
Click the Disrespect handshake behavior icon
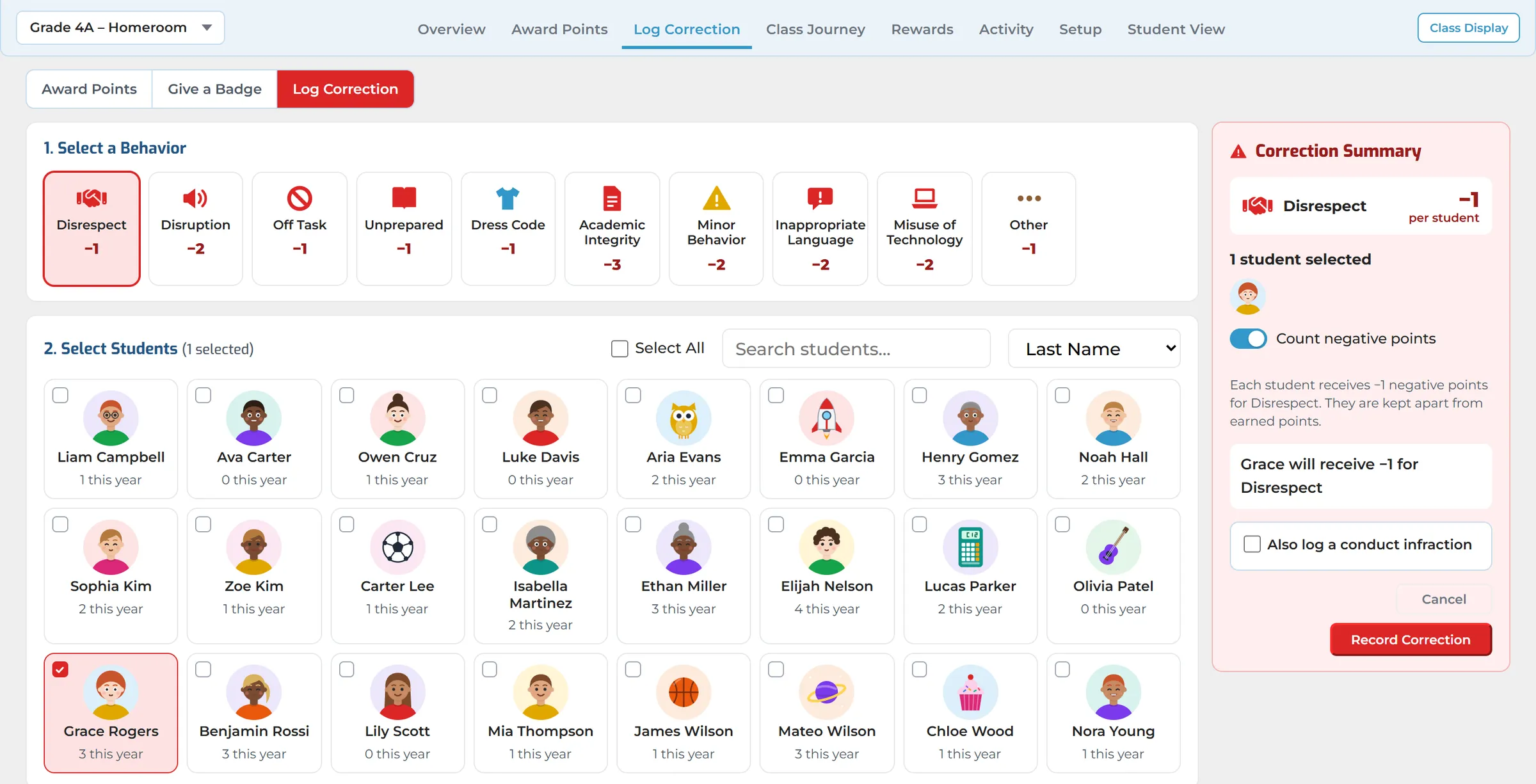pyautogui.click(x=92, y=198)
